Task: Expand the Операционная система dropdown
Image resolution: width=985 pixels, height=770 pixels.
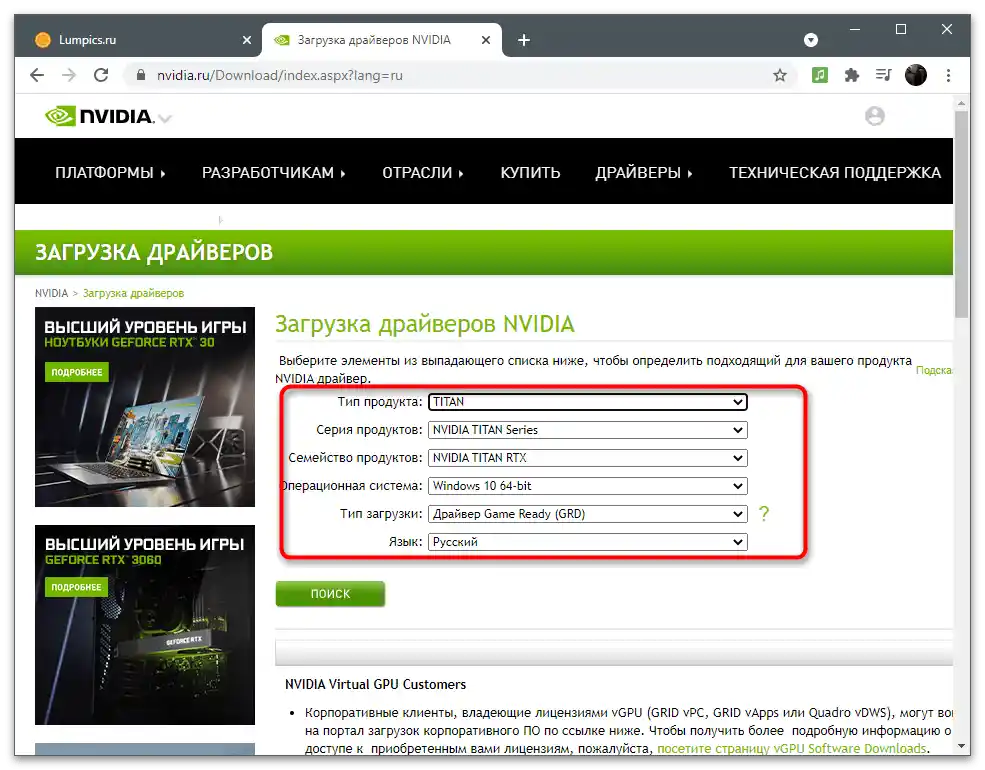Action: click(x=587, y=486)
